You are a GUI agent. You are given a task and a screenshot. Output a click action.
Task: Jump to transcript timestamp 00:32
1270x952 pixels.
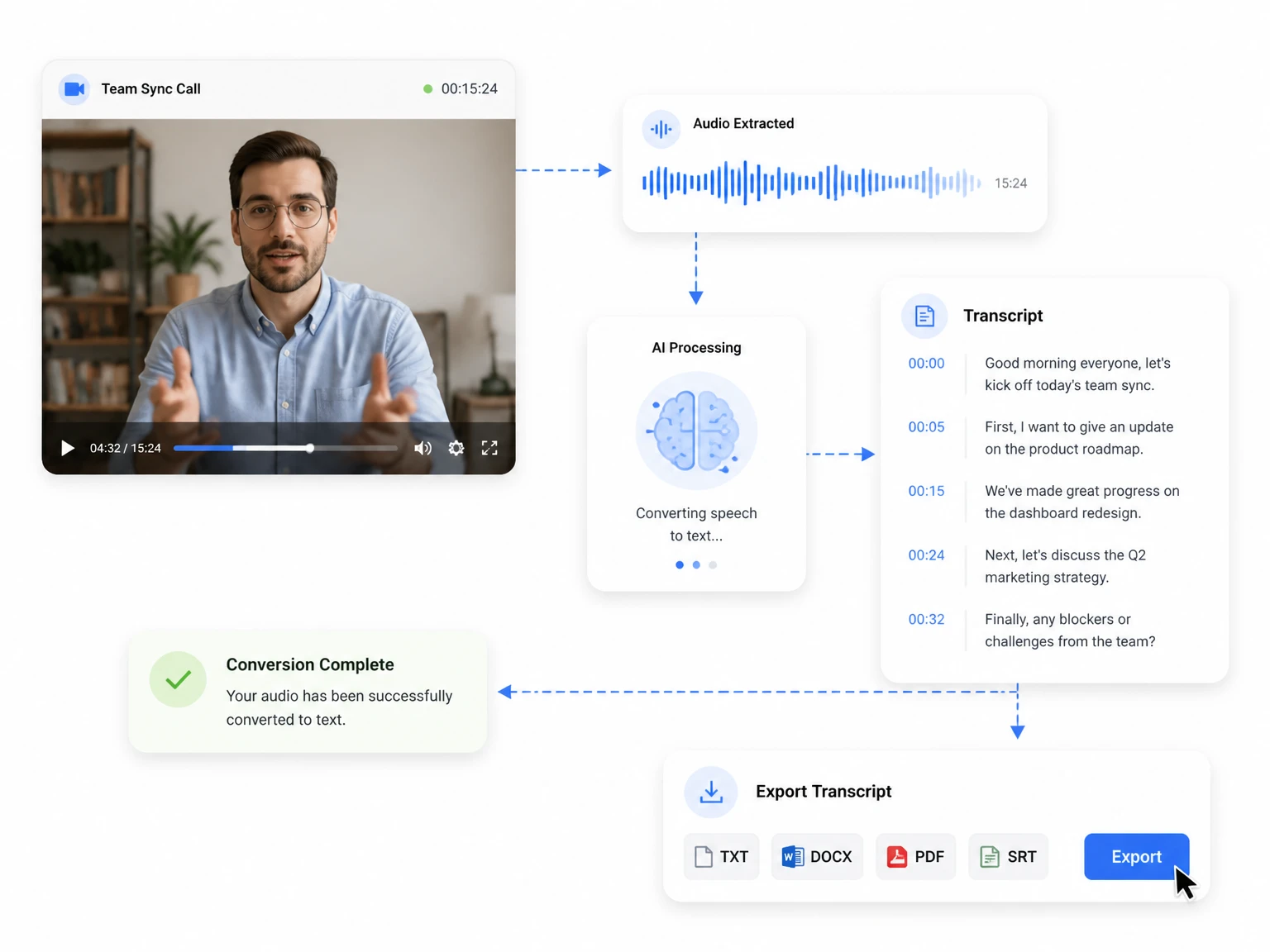click(926, 619)
